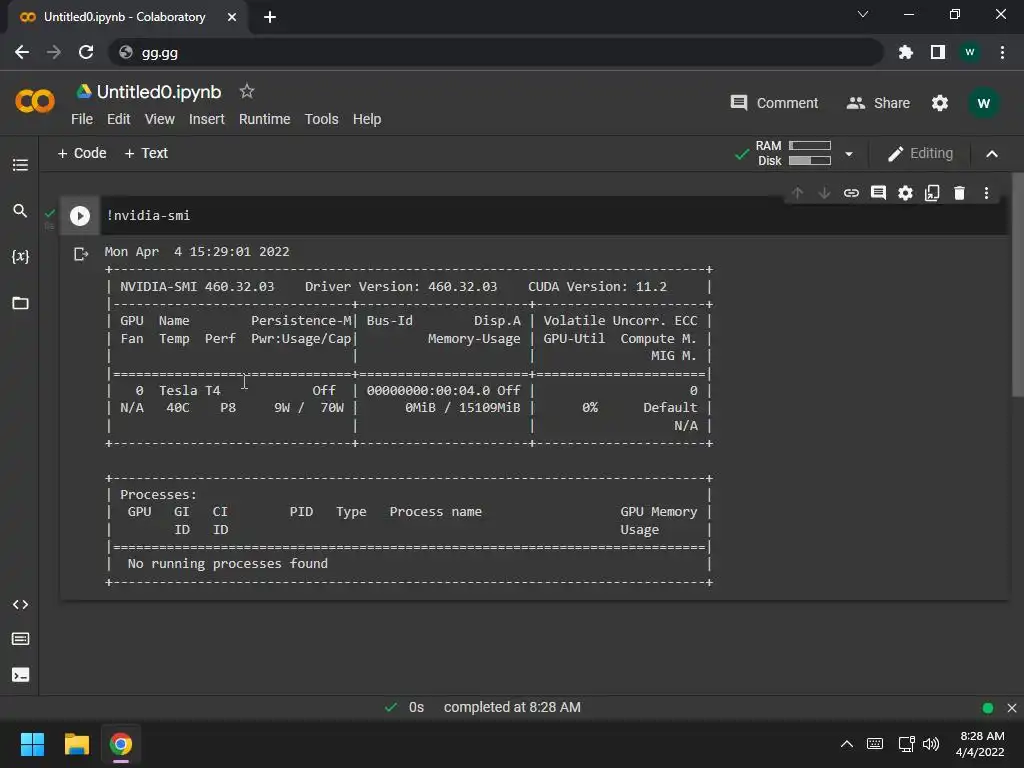This screenshot has height=768, width=1024.
Task: Add a new Text cell
Action: (x=146, y=153)
